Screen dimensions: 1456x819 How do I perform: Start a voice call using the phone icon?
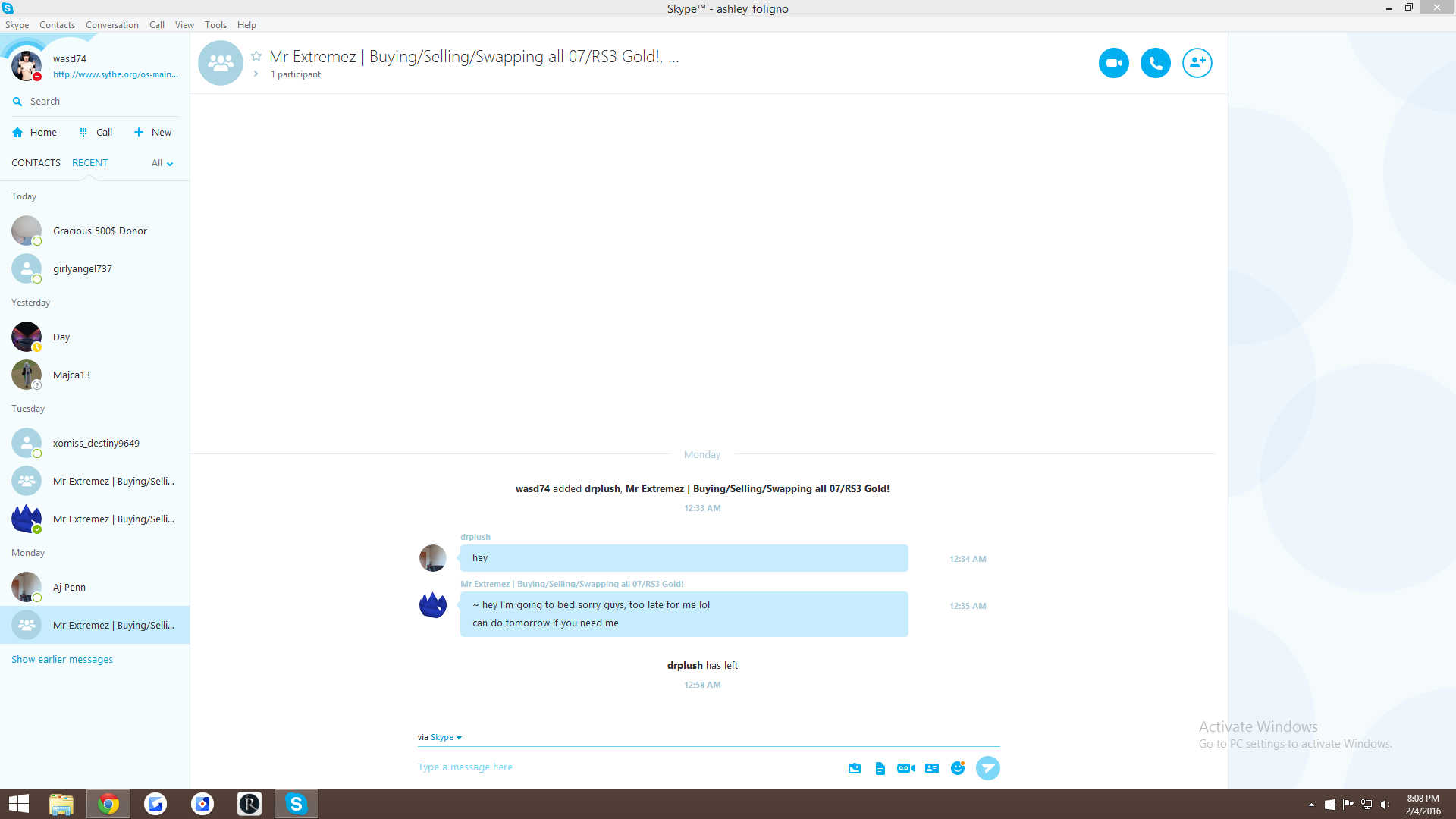click(x=1155, y=63)
